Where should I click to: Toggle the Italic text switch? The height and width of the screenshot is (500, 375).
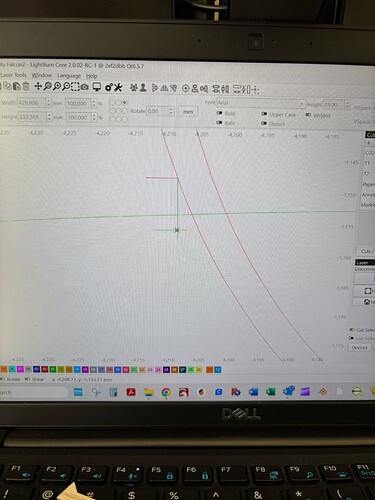tap(219, 123)
